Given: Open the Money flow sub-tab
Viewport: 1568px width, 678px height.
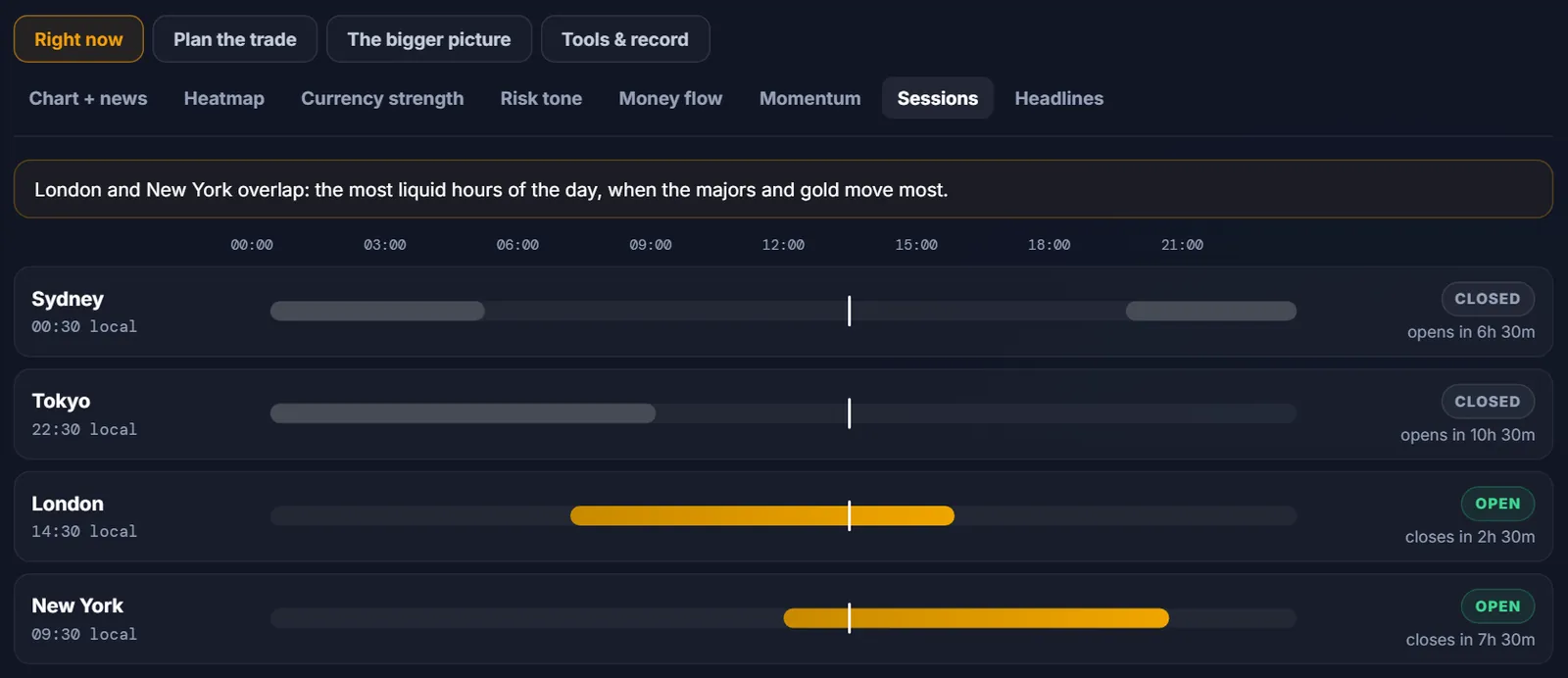Looking at the screenshot, I should (x=670, y=98).
